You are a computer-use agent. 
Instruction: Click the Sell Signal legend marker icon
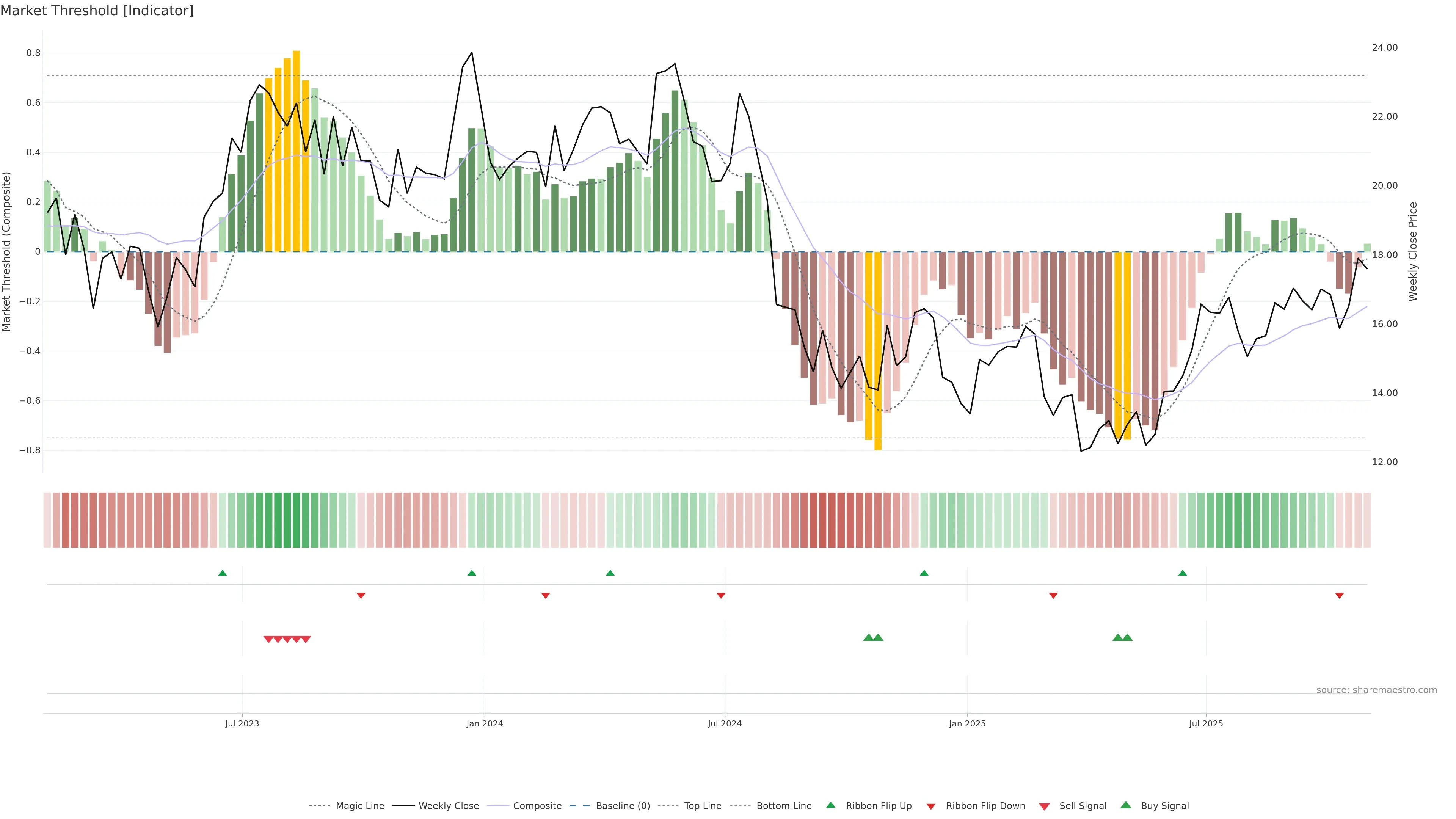pyautogui.click(x=1044, y=806)
